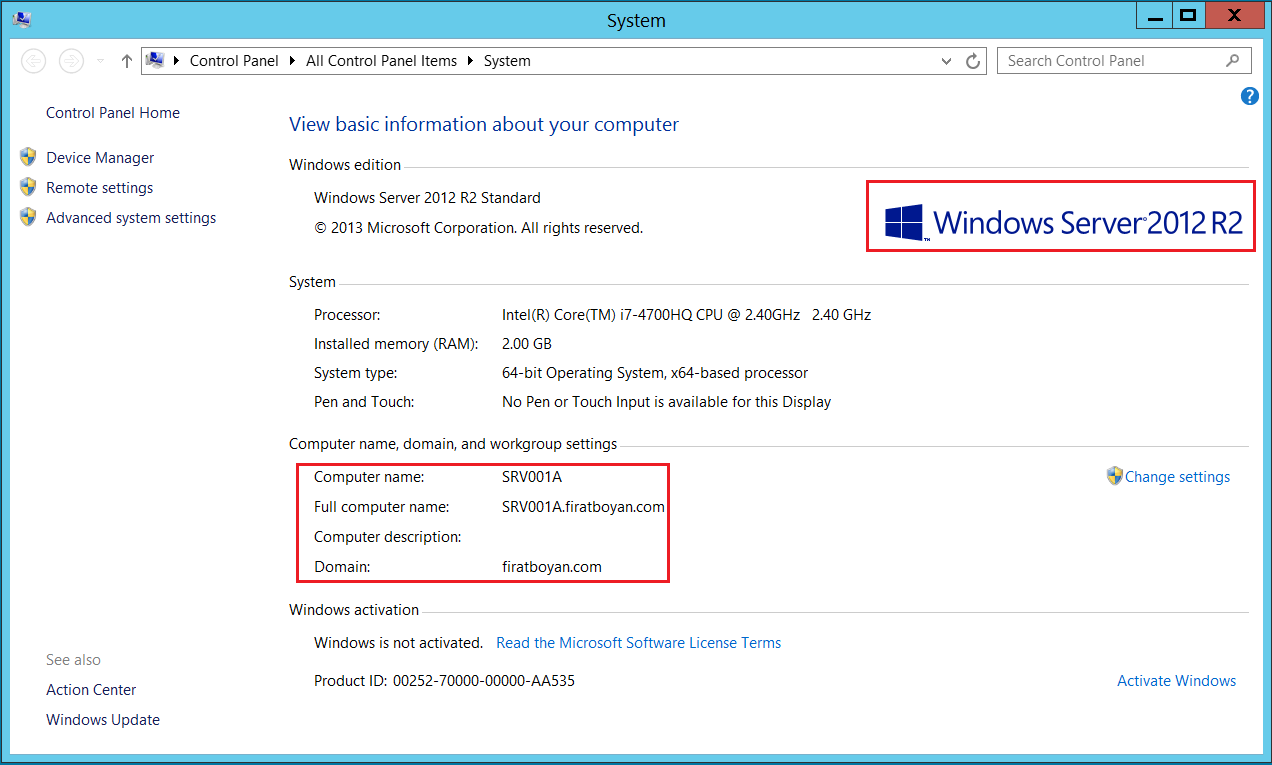This screenshot has width=1272, height=765.
Task: Click the System window title bar icon
Action: point(22,19)
